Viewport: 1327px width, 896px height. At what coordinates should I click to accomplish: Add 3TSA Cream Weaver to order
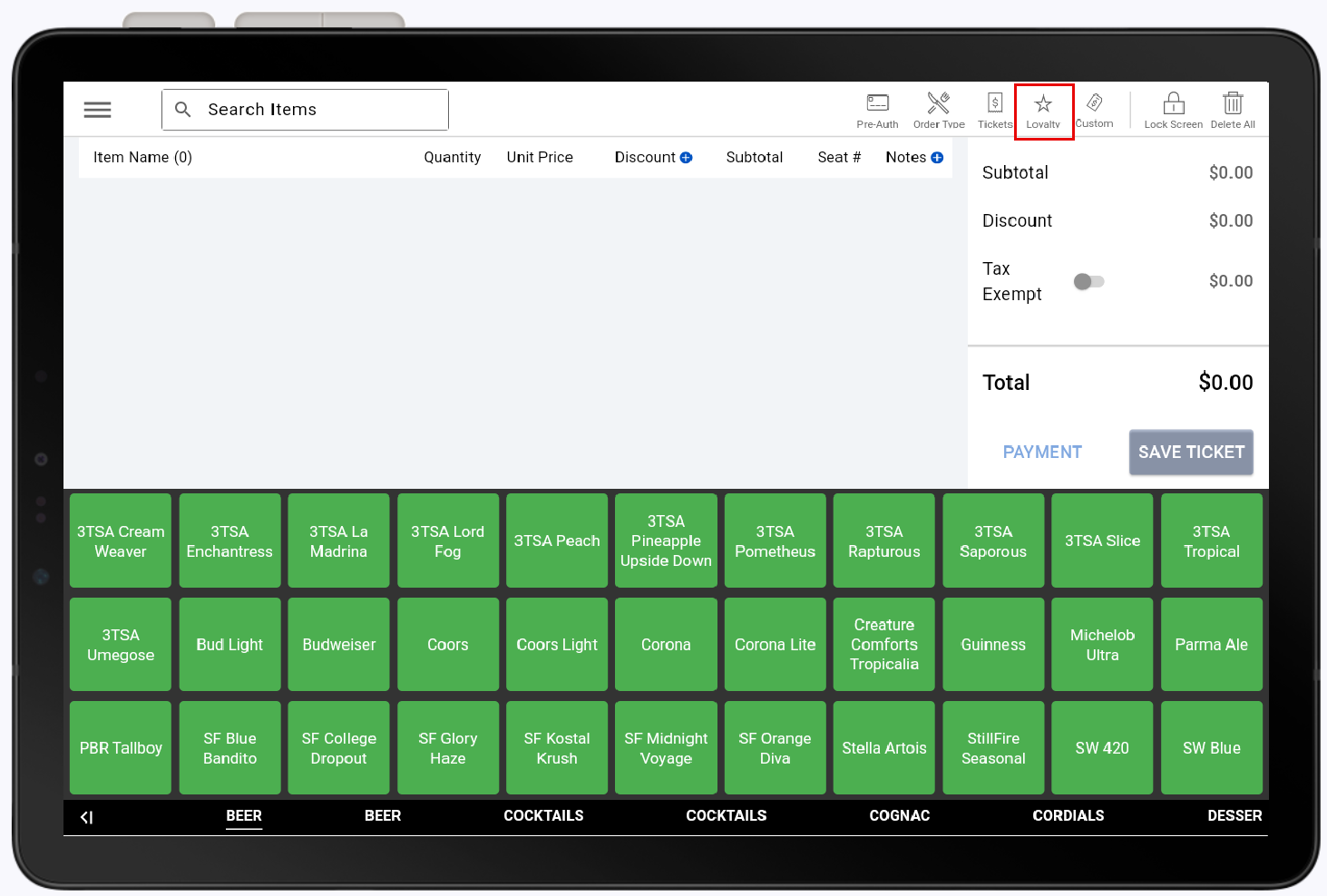pyautogui.click(x=121, y=541)
